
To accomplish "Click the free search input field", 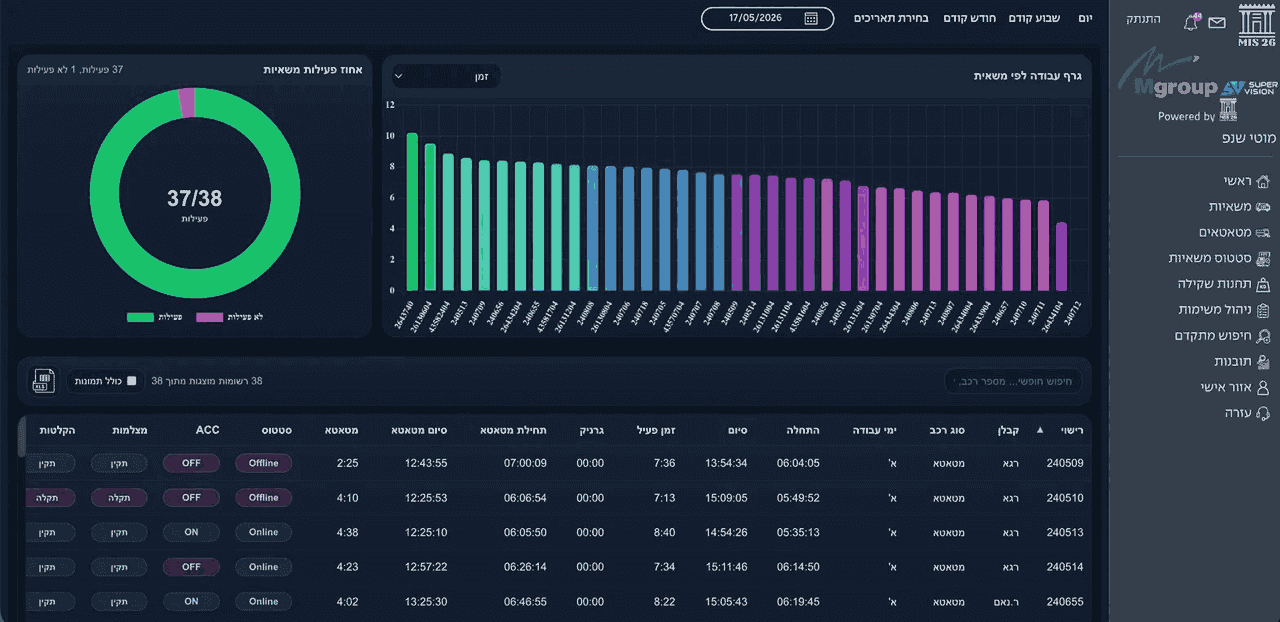I will coord(1013,381).
